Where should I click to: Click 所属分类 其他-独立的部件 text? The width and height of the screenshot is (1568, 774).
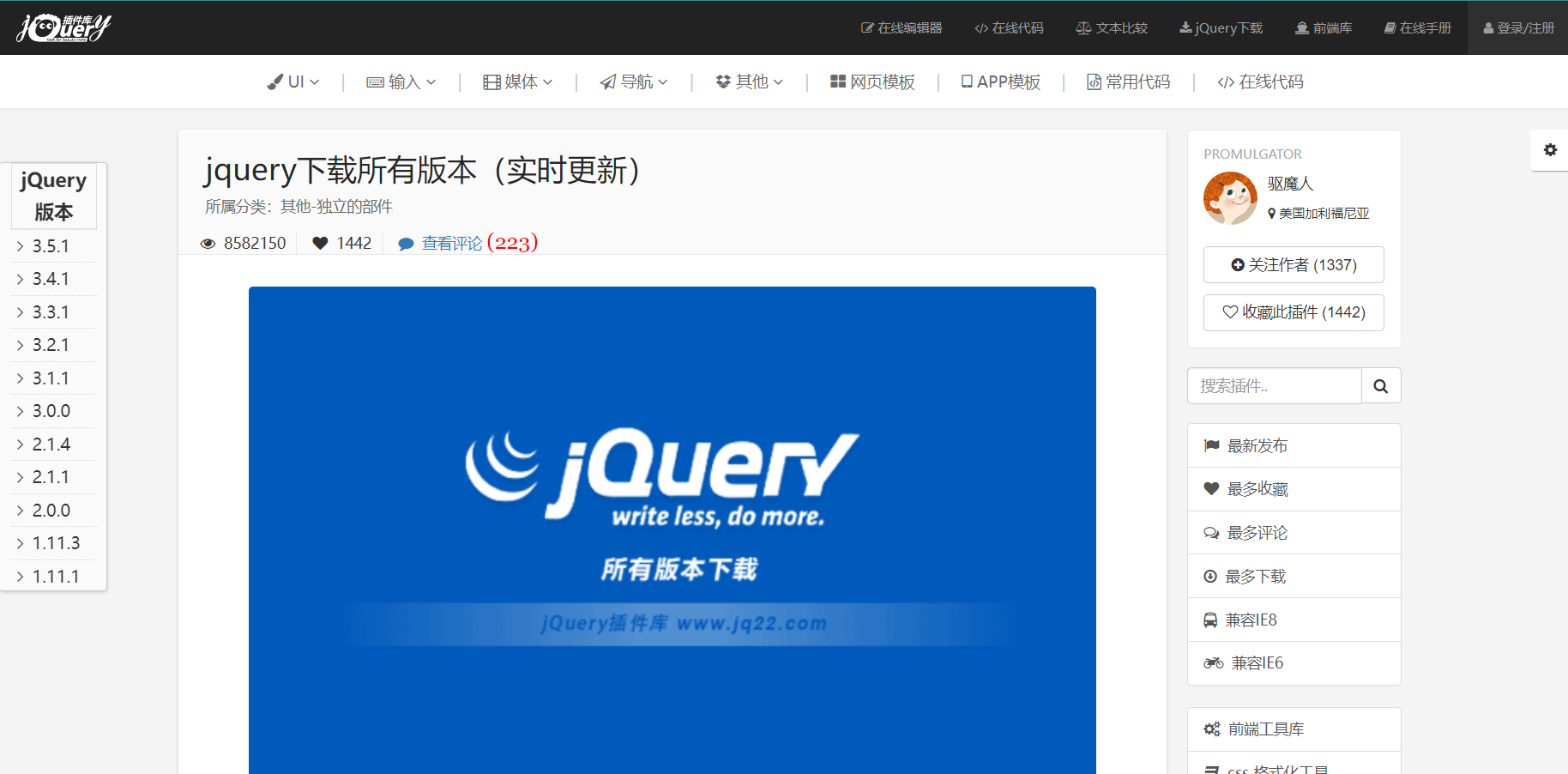pyautogui.click(x=299, y=207)
